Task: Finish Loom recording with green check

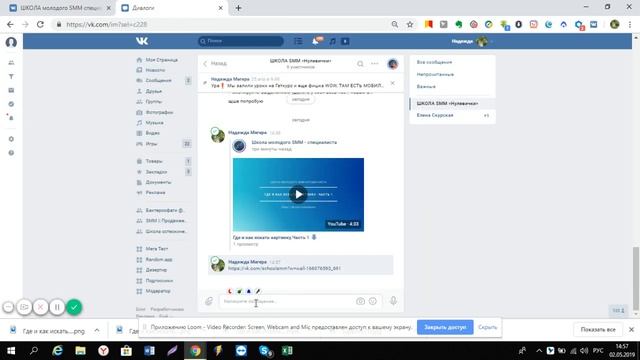Action: point(74,307)
